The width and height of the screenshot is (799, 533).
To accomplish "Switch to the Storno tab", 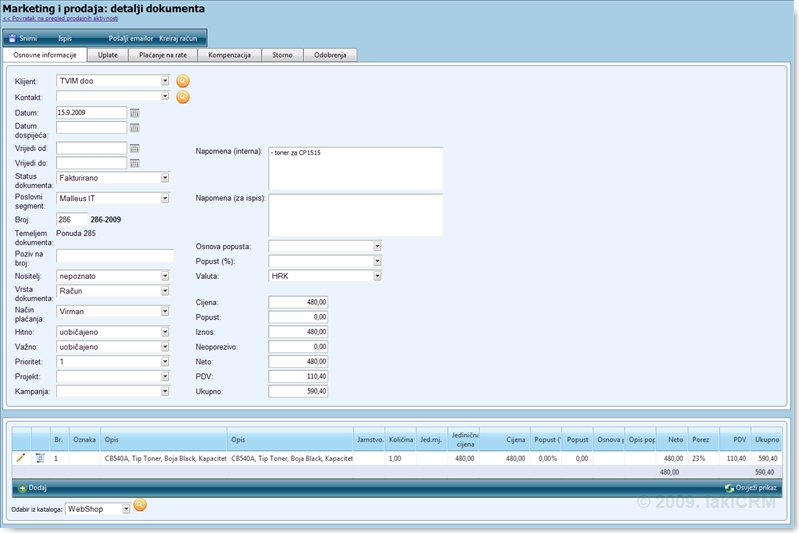I will coord(282,55).
